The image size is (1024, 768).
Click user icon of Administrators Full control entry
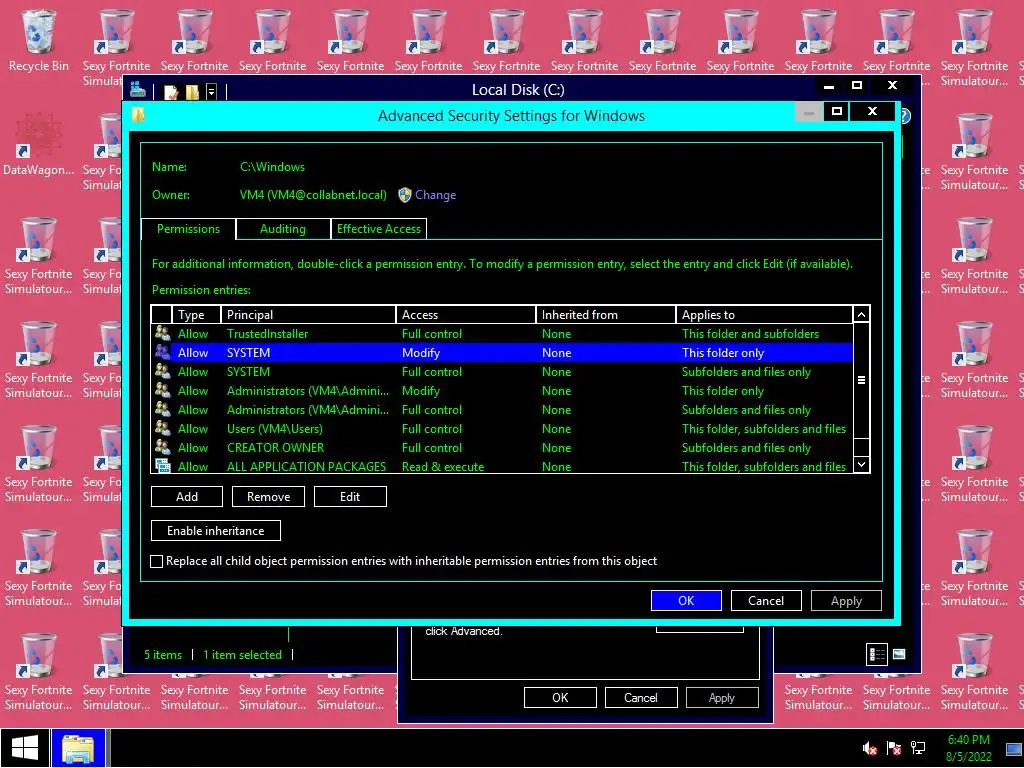(162, 409)
